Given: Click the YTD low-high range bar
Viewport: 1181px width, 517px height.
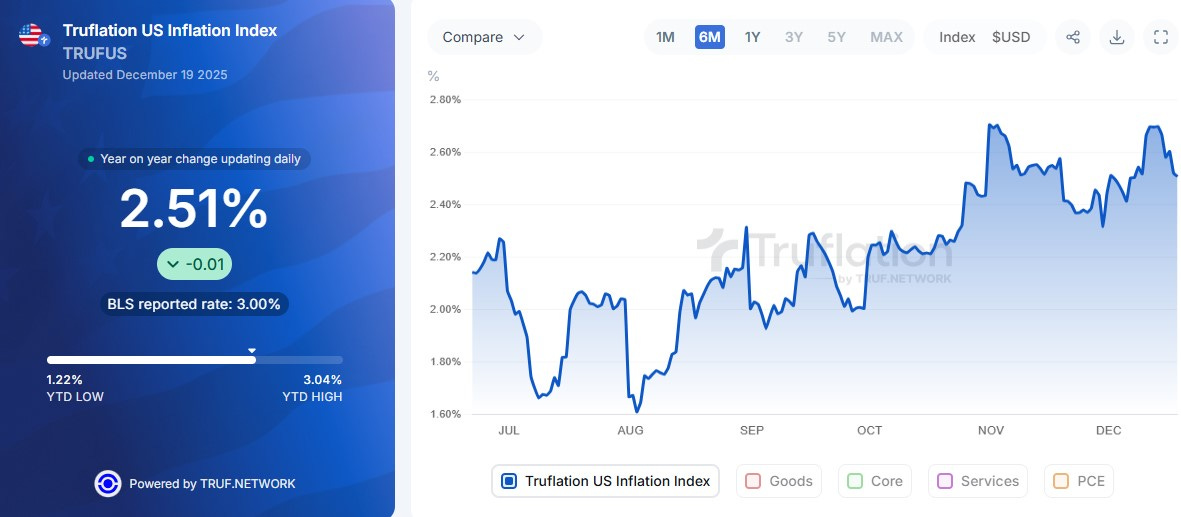Looking at the screenshot, I should pos(194,360).
